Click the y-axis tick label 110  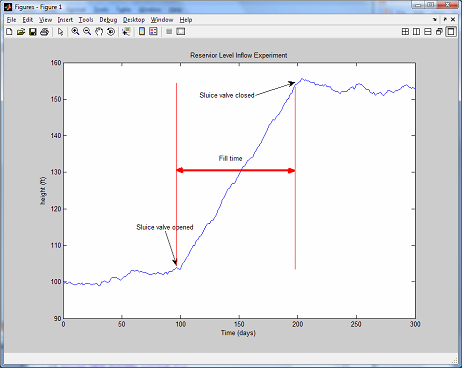[56, 246]
